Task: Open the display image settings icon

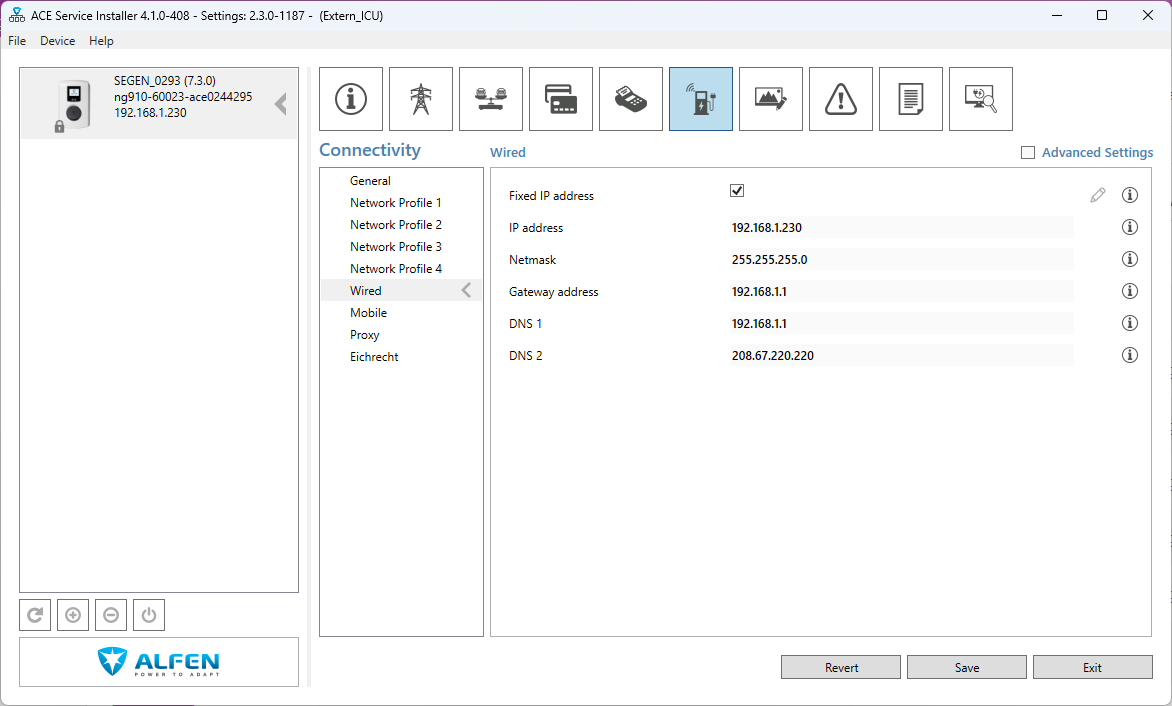Action: pos(771,99)
